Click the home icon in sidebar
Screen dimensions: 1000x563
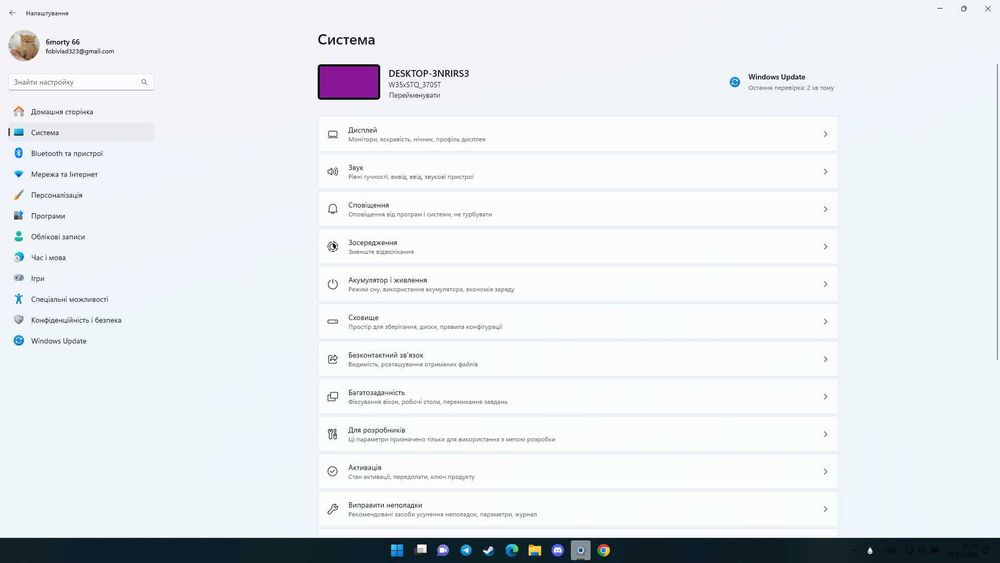tap(18, 112)
